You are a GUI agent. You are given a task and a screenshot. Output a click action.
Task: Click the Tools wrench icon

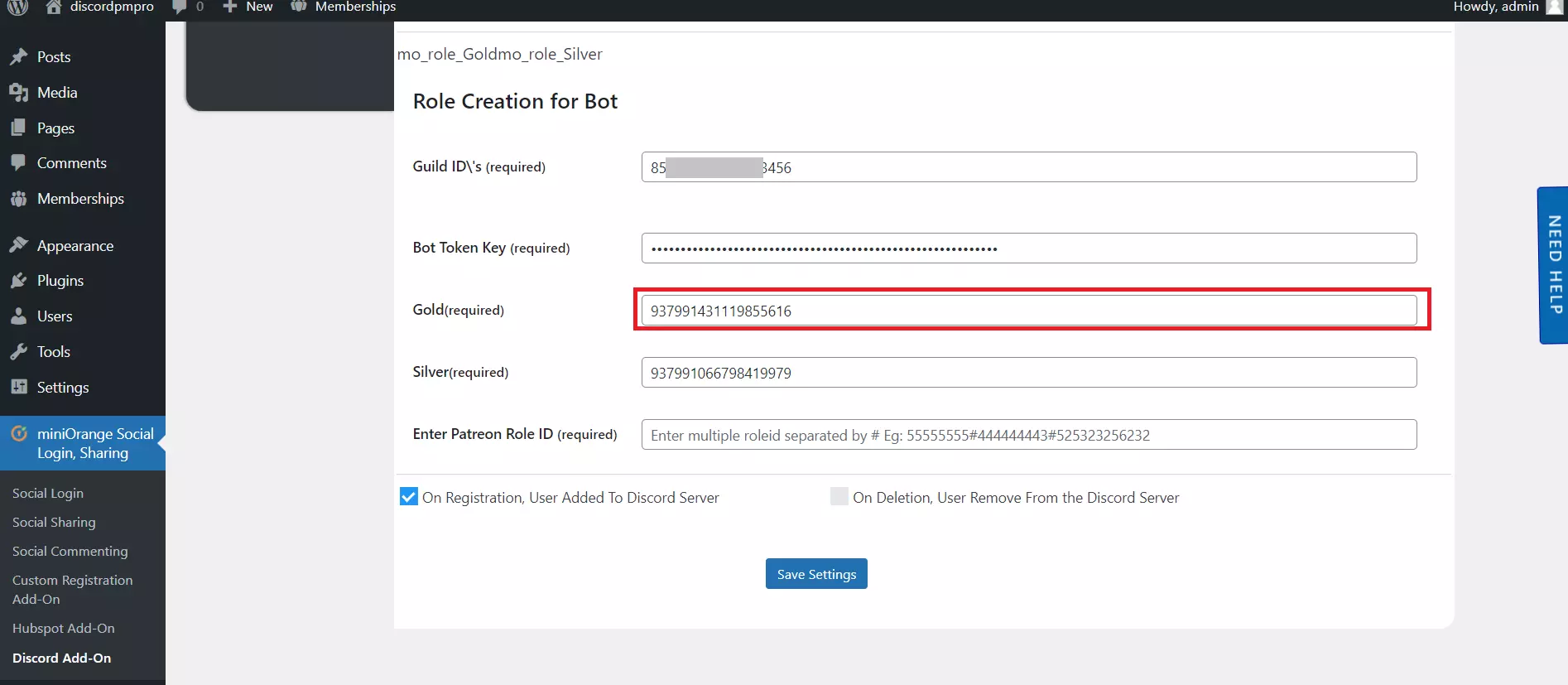pos(19,351)
